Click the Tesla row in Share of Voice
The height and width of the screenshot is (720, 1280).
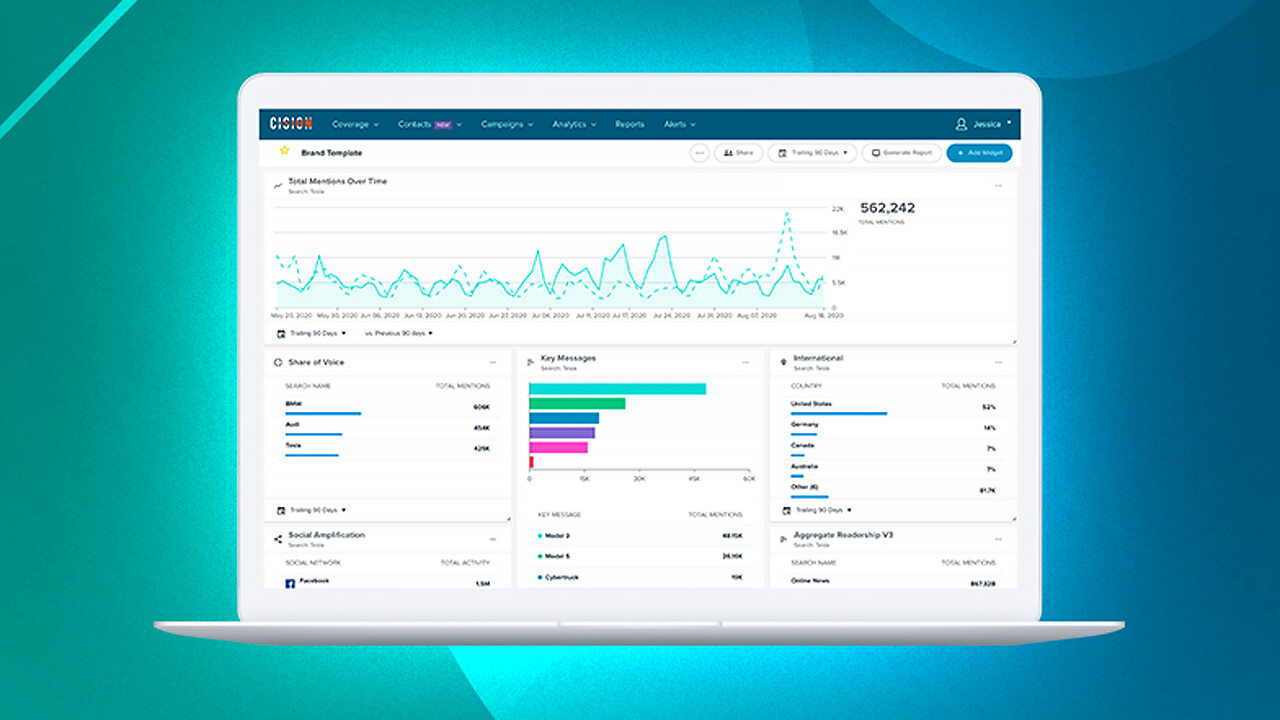388,449
